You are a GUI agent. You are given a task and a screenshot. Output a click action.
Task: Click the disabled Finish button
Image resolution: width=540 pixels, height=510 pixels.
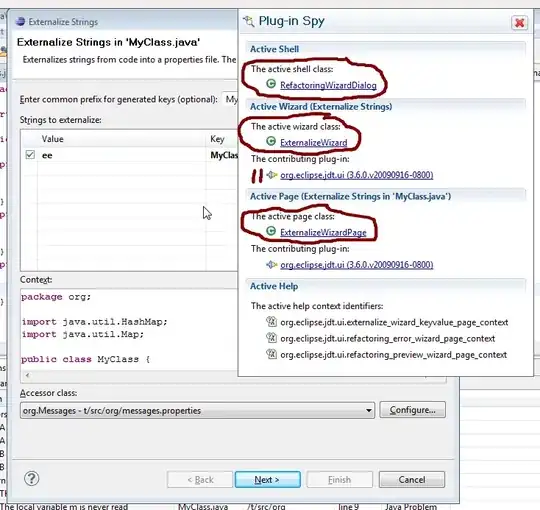coord(340,479)
